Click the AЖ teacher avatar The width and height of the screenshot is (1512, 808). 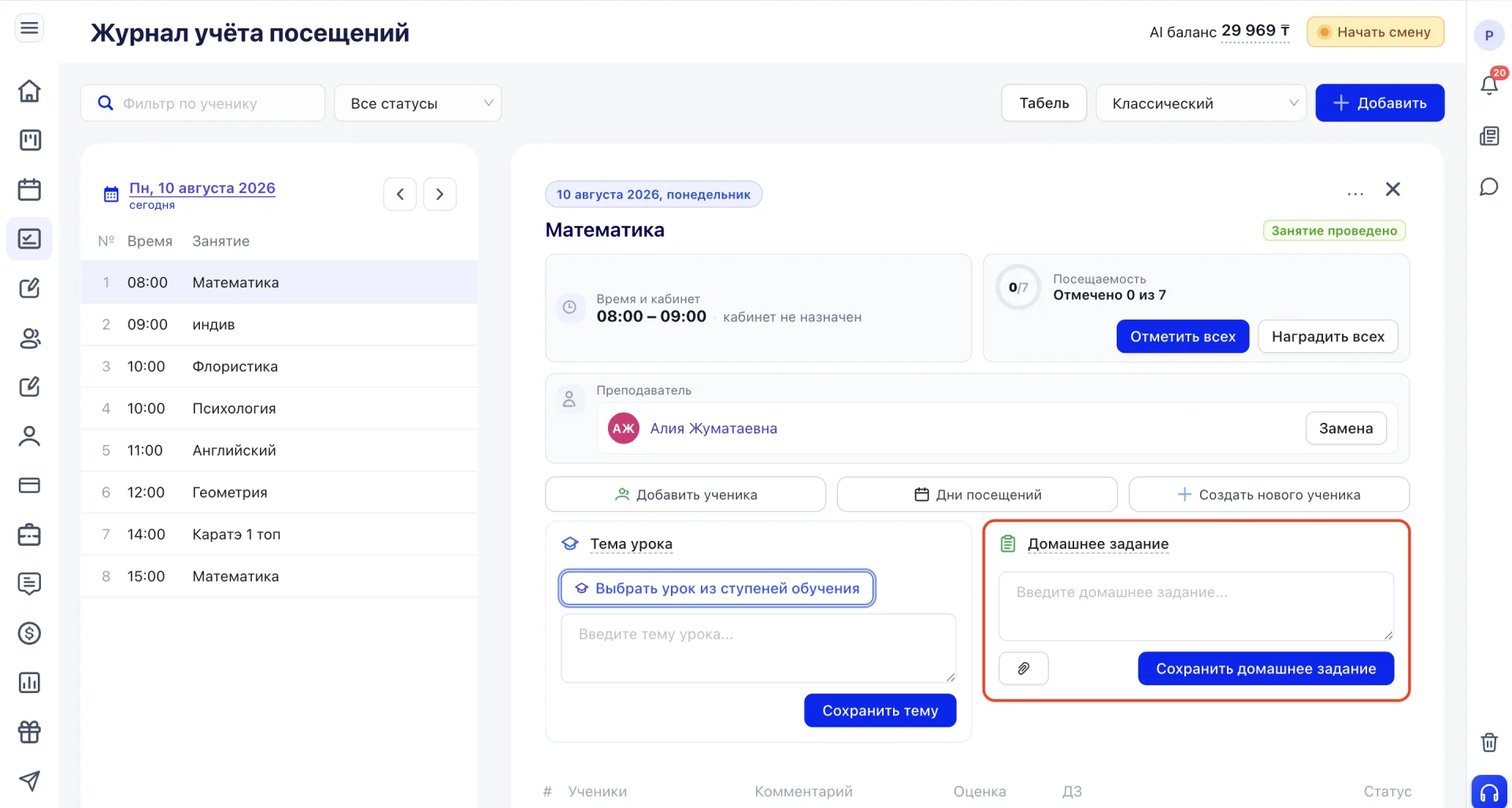pos(623,428)
